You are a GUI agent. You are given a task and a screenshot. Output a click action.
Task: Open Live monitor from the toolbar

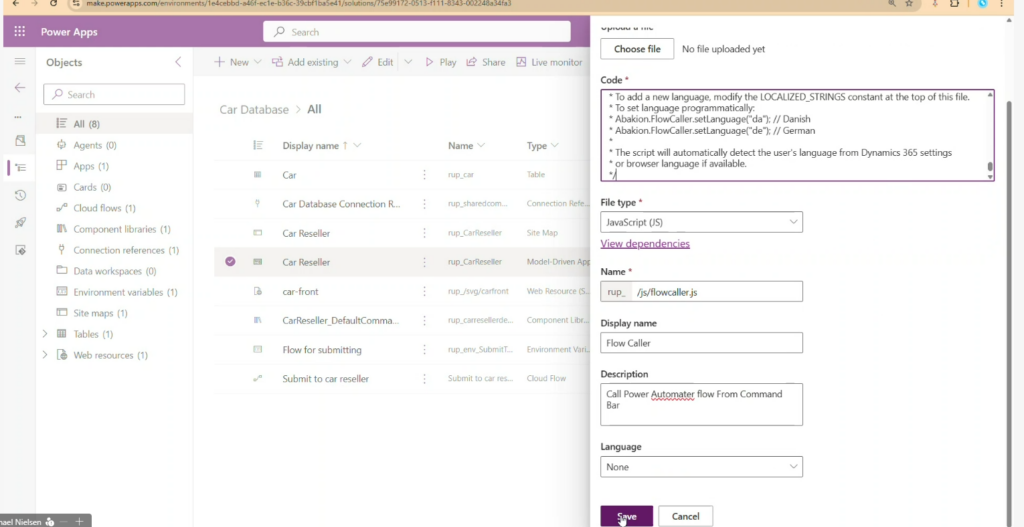[x=549, y=62]
